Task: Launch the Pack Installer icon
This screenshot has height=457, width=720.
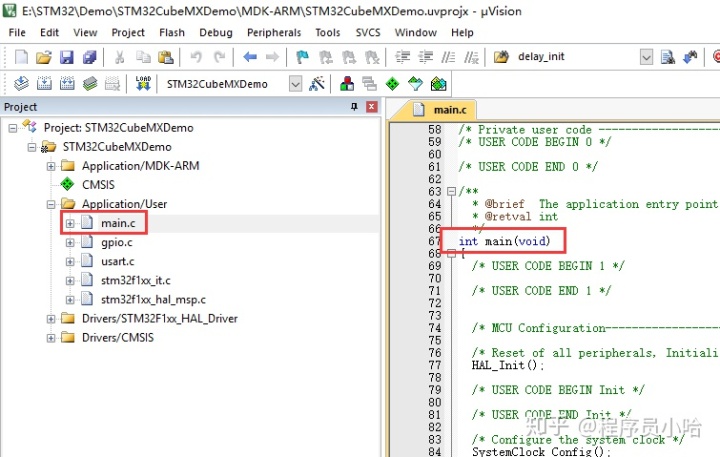Action: point(439,84)
